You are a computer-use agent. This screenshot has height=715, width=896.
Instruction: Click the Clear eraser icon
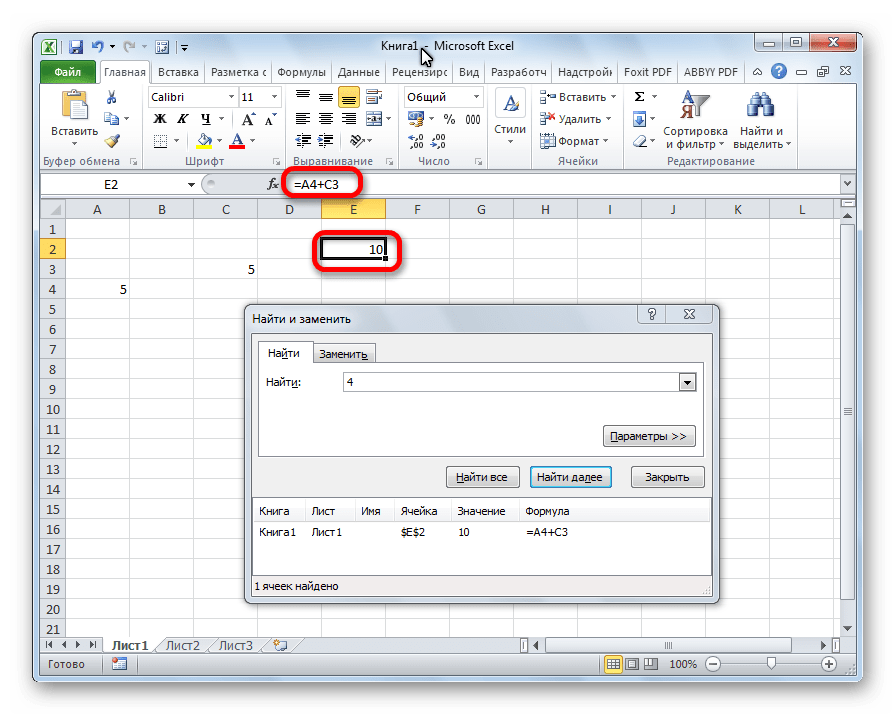(640, 141)
